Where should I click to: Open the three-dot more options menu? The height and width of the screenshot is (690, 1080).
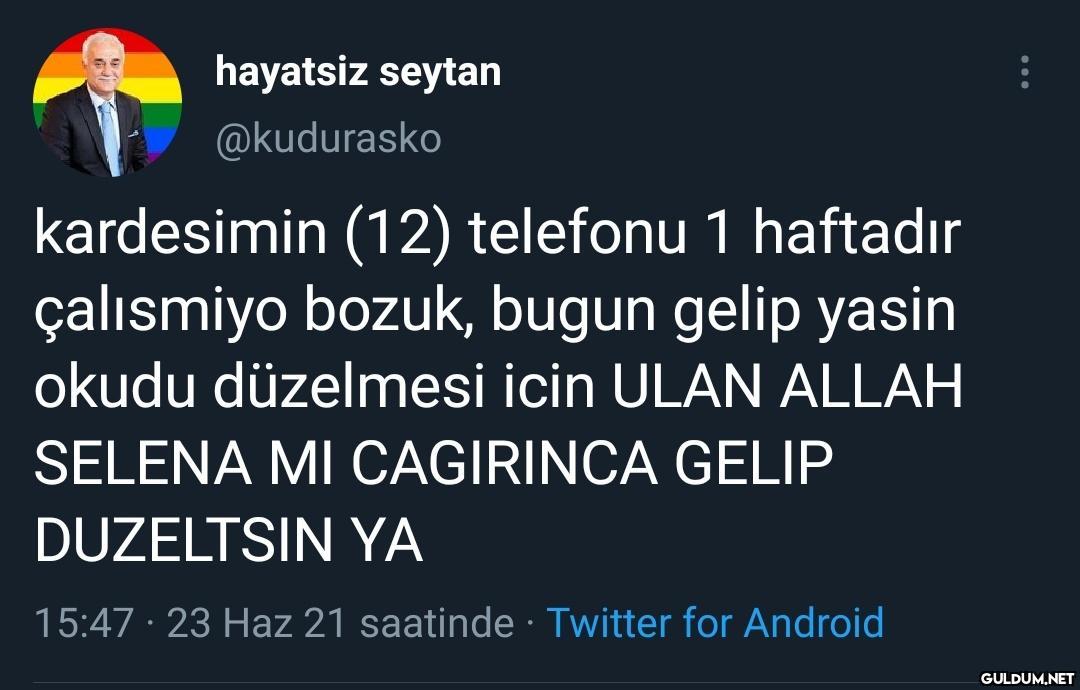point(1025,72)
